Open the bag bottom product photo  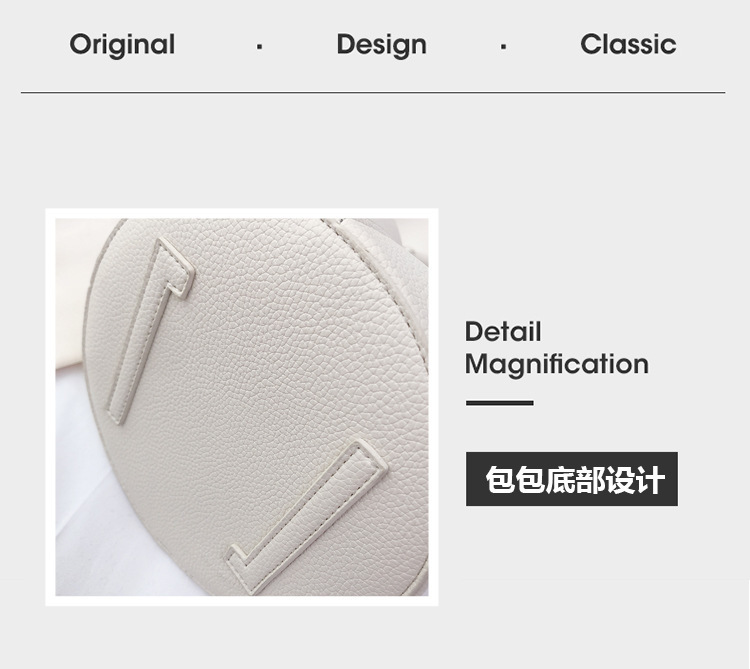point(242,407)
